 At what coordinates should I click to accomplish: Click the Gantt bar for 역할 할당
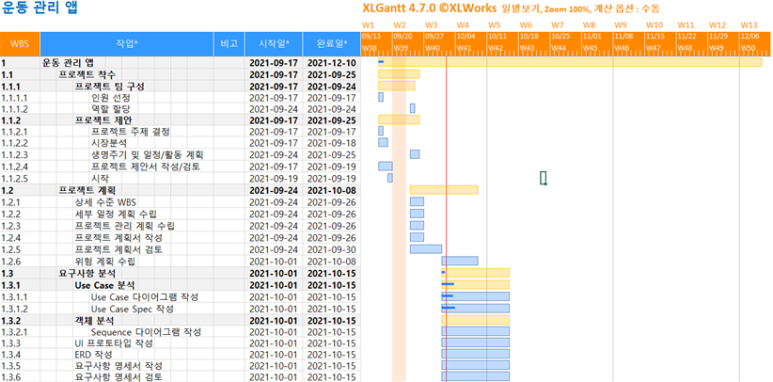(413, 109)
